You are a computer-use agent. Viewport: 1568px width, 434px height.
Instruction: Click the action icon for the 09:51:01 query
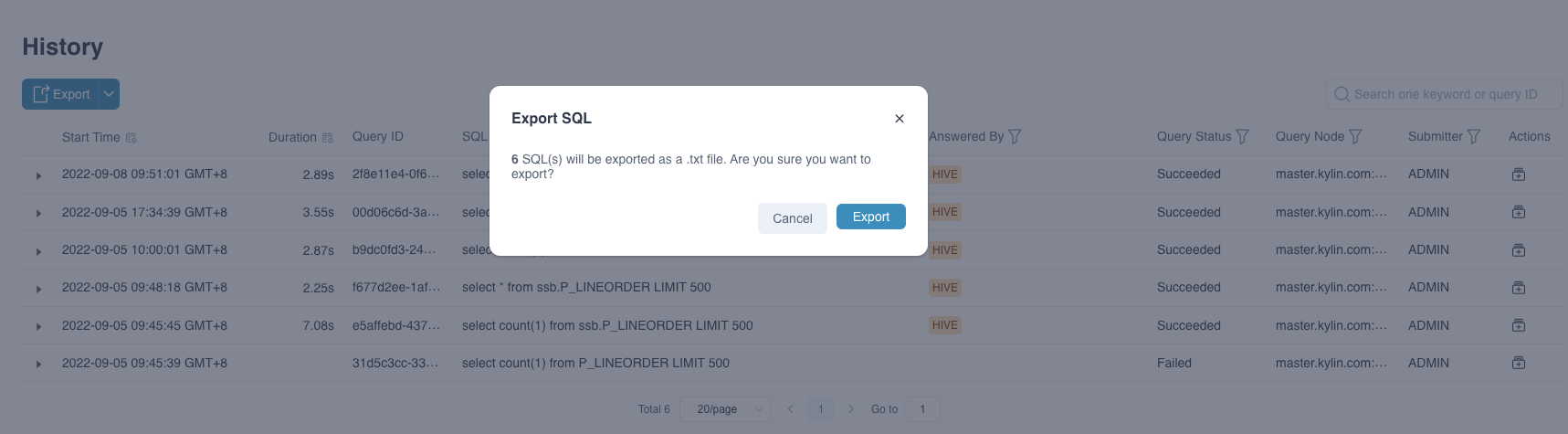(1519, 175)
